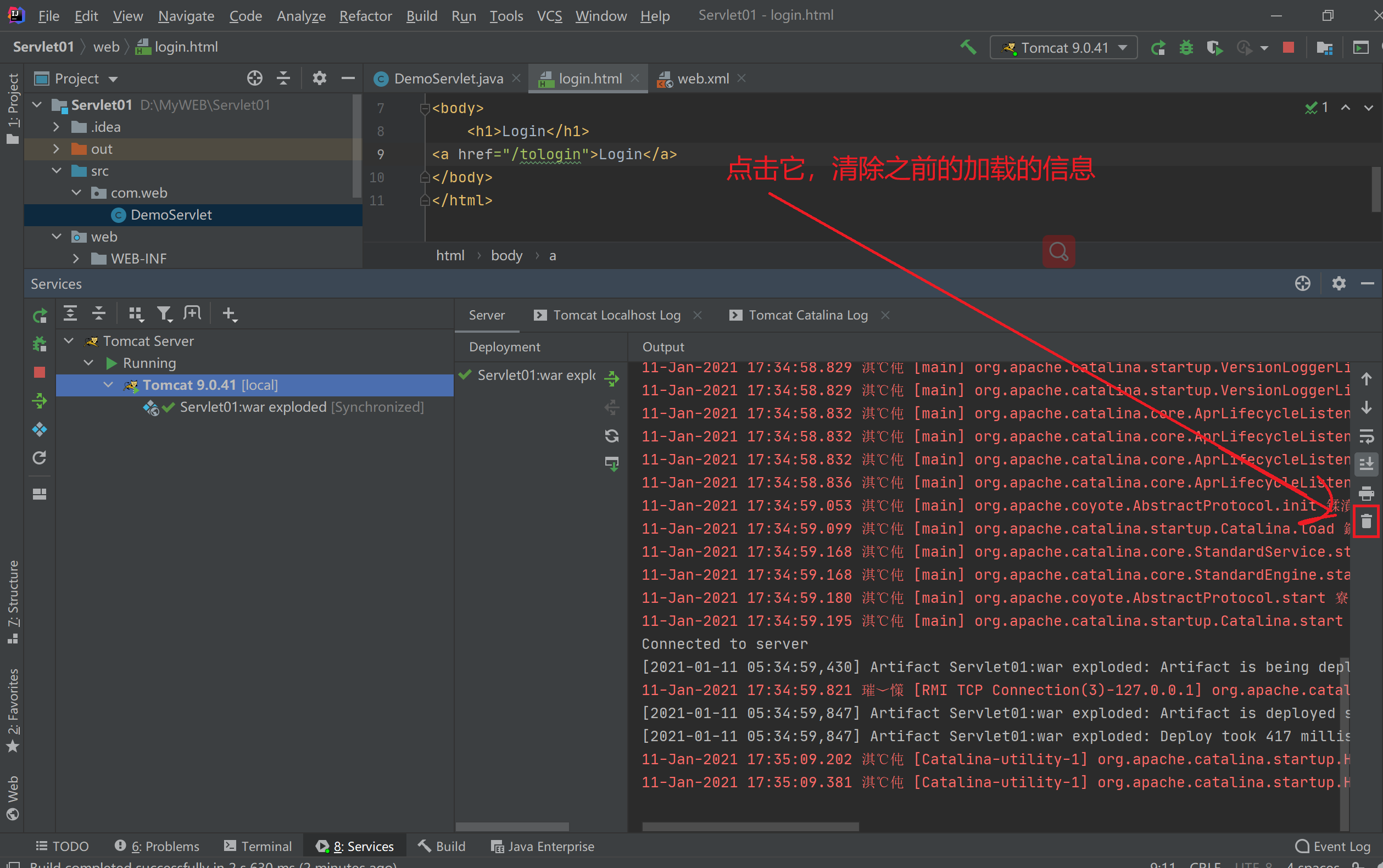Image resolution: width=1383 pixels, height=868 pixels.
Task: Click the trash icon to clear console output
Action: click(1367, 521)
